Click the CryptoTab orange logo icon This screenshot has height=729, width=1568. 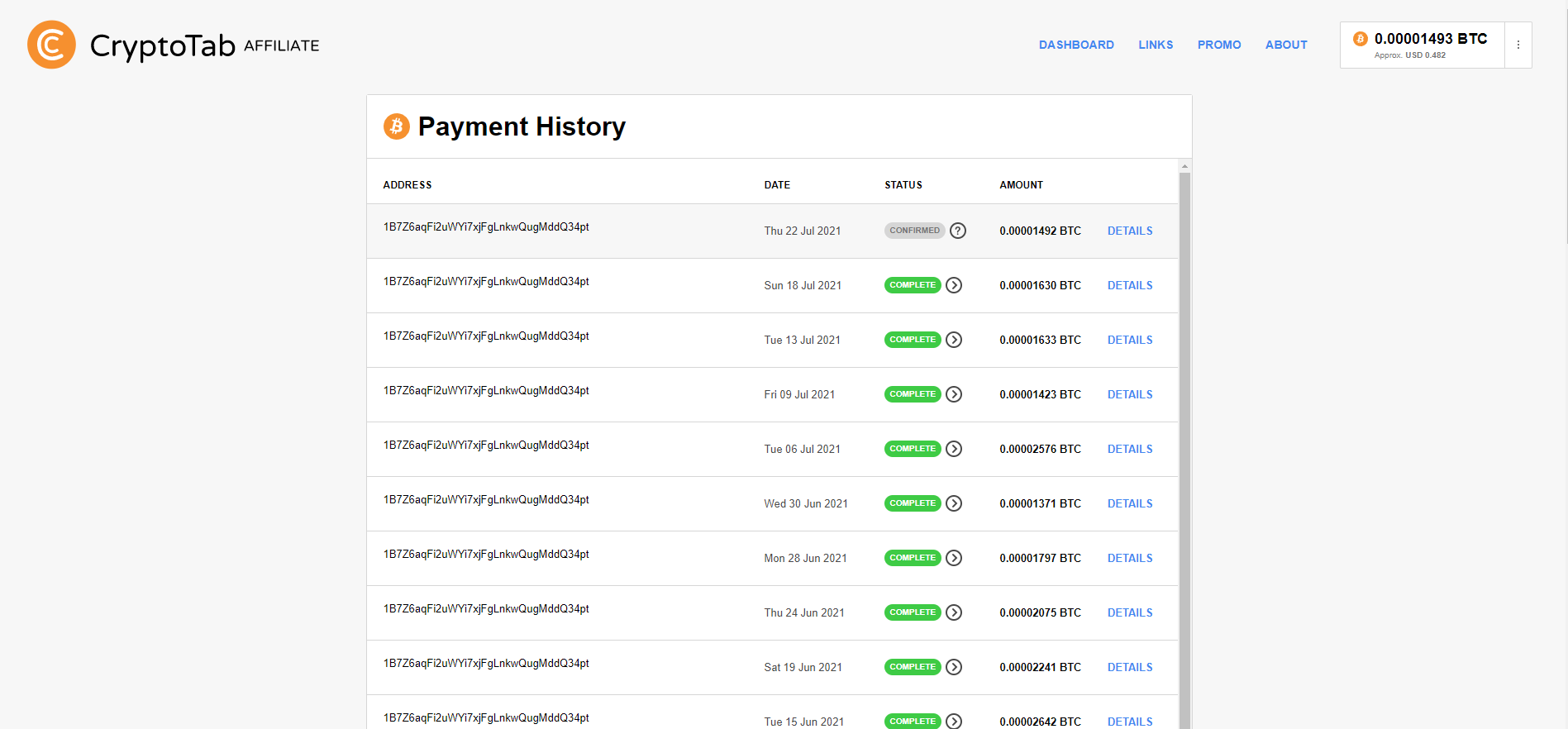point(51,45)
